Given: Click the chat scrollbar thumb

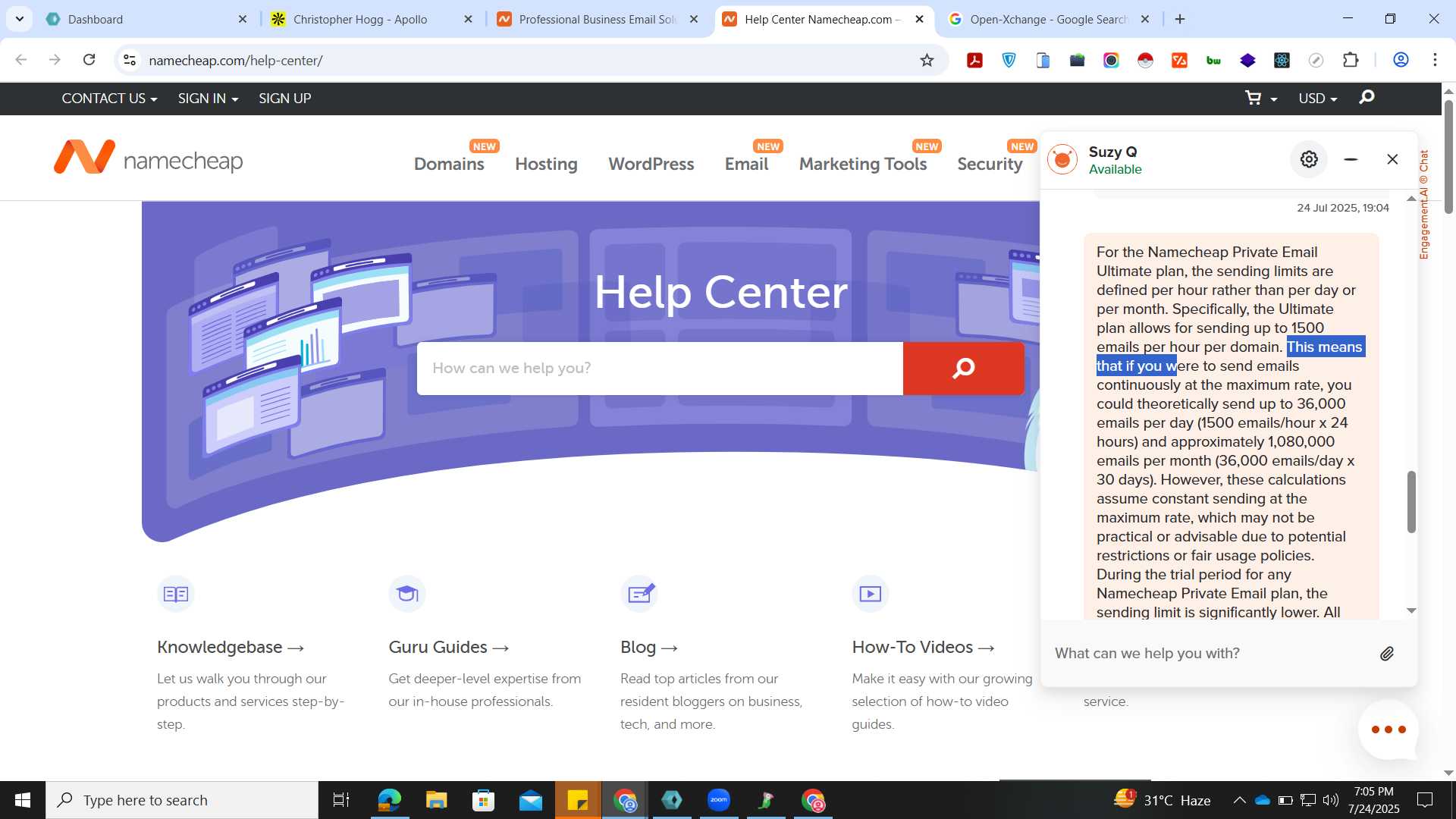Looking at the screenshot, I should (1411, 501).
